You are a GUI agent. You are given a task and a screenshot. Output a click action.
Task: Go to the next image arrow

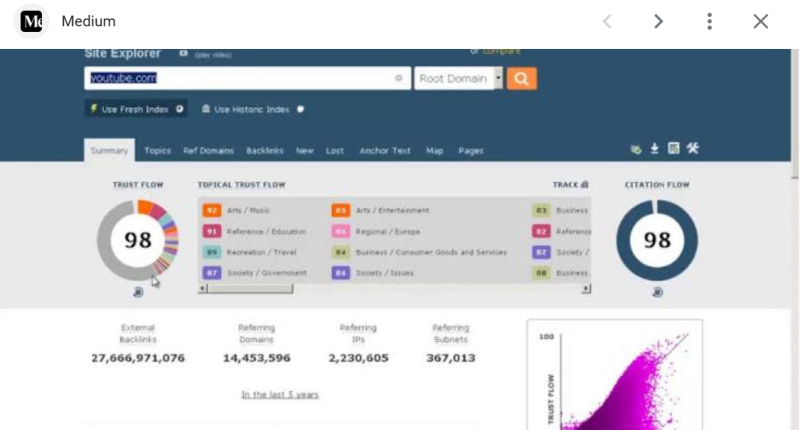click(x=658, y=21)
